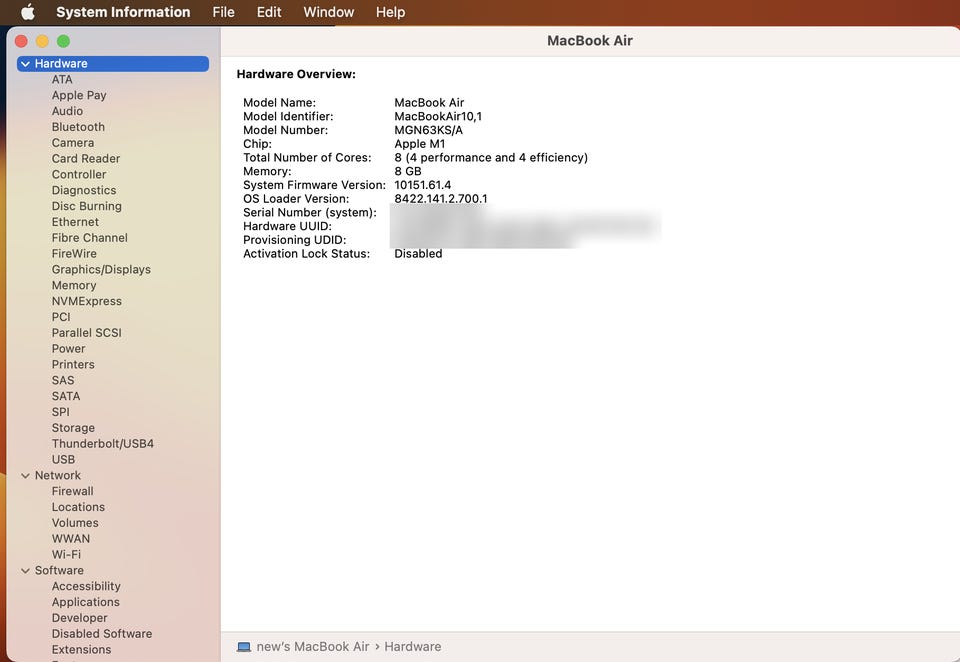Select the Network category row
Image resolution: width=960 pixels, height=662 pixels.
click(x=113, y=475)
